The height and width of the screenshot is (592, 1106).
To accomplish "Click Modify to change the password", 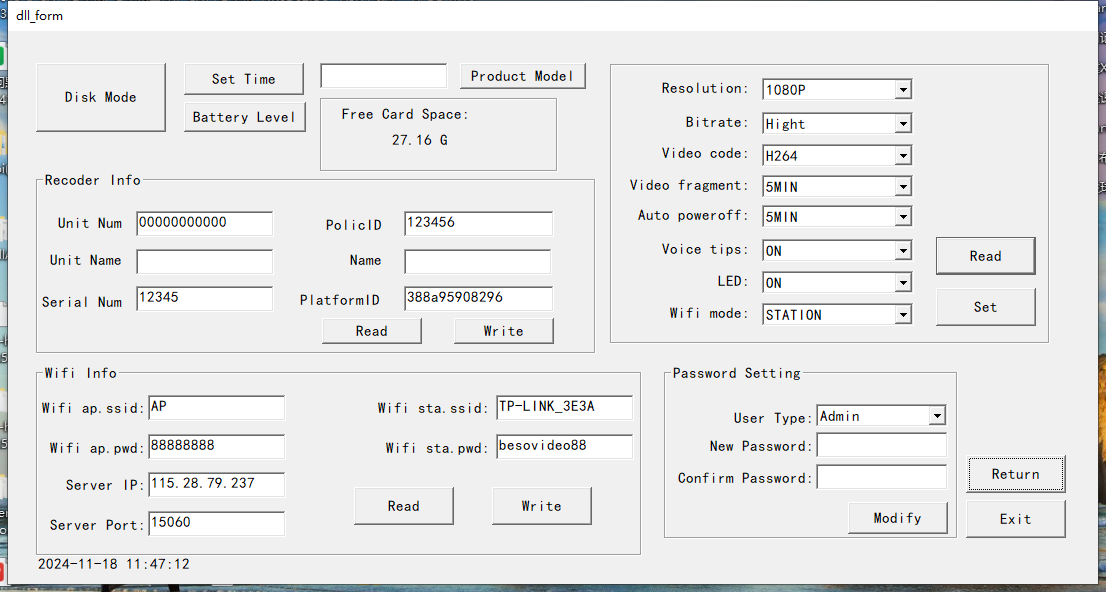I will pyautogui.click(x=897, y=518).
